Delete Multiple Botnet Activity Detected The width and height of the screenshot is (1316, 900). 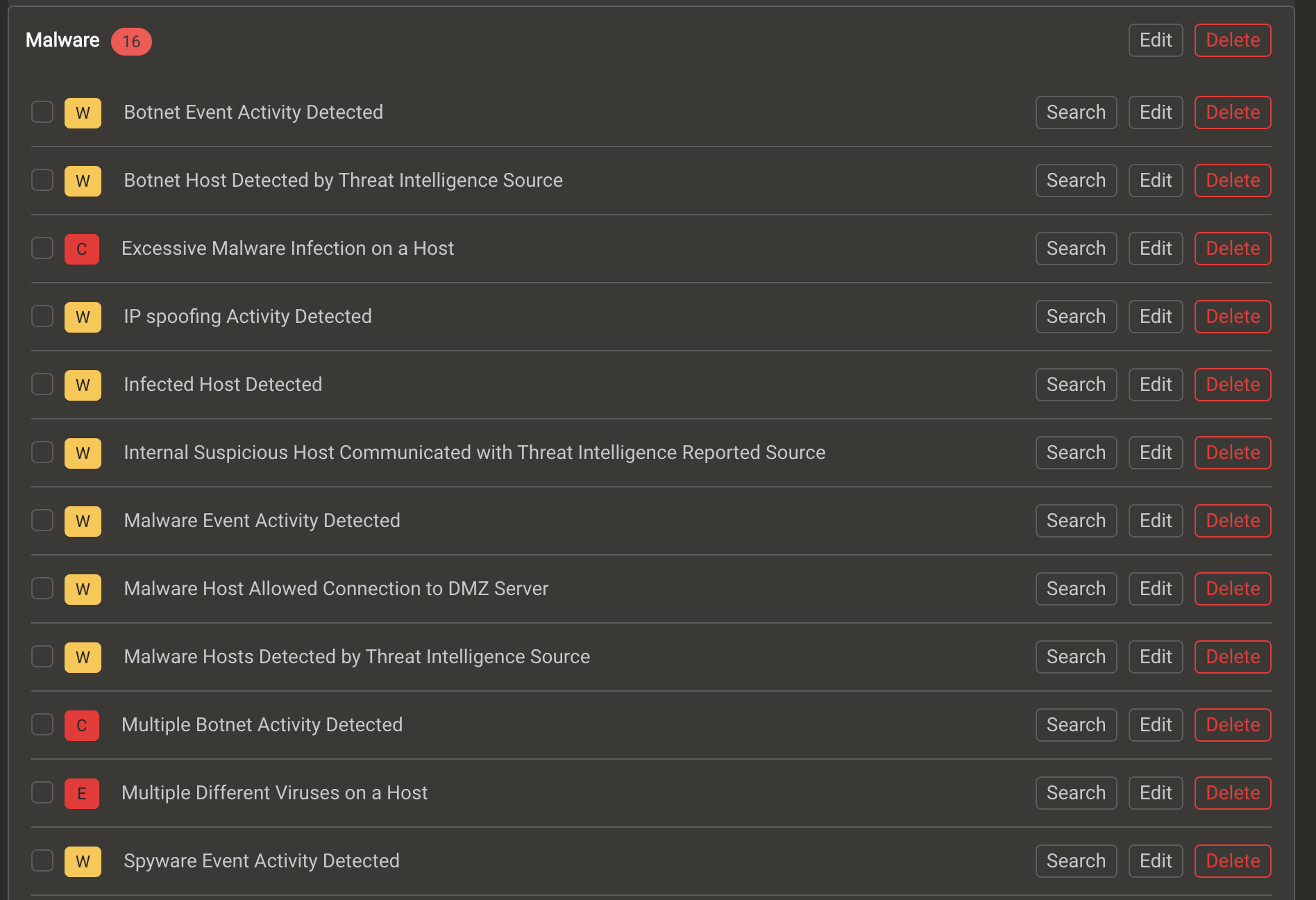[1233, 725]
